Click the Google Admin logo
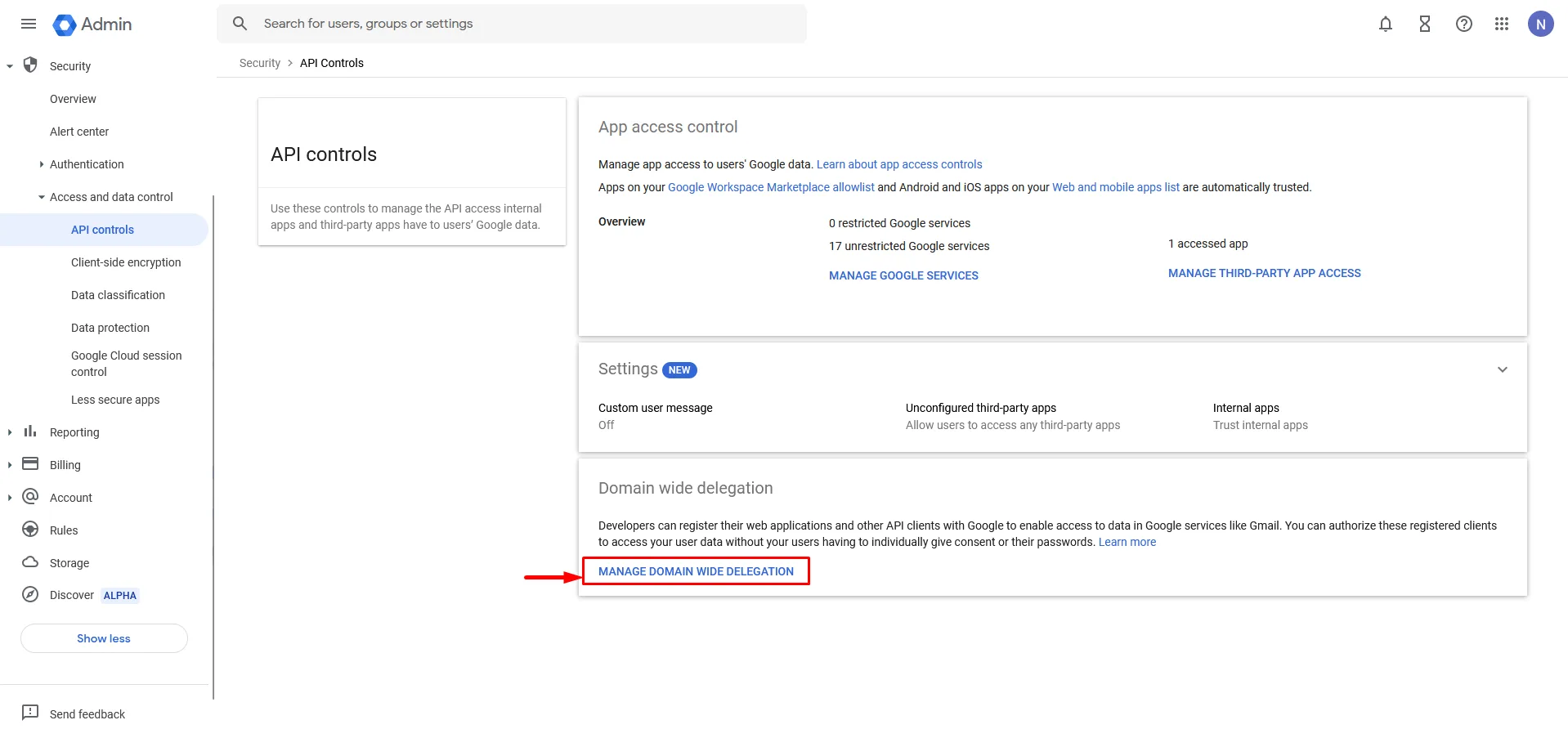Viewport: 1568px width, 747px height. (92, 25)
